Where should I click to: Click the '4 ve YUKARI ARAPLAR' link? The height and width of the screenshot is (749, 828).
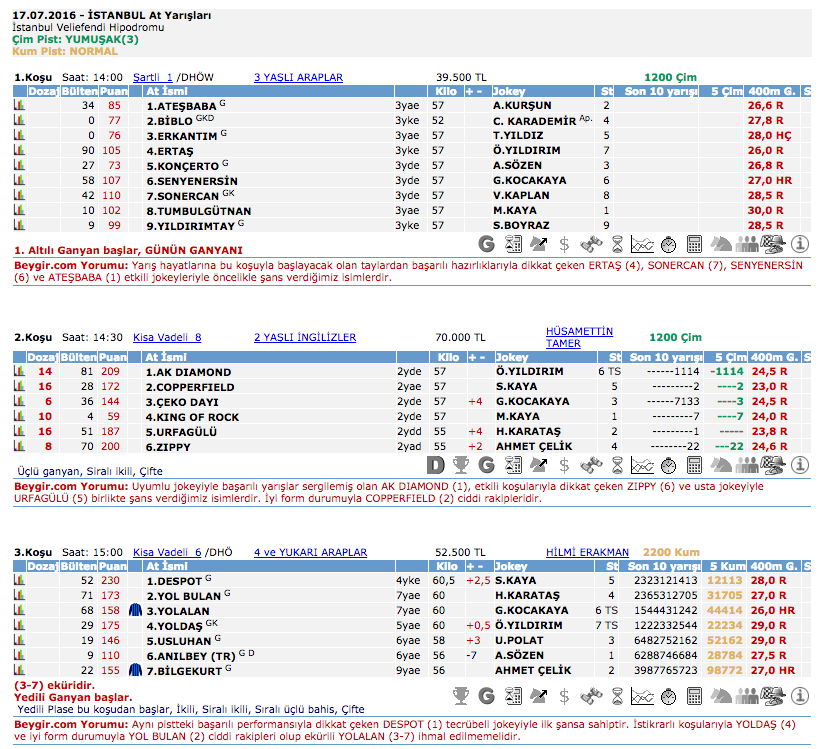pos(310,552)
